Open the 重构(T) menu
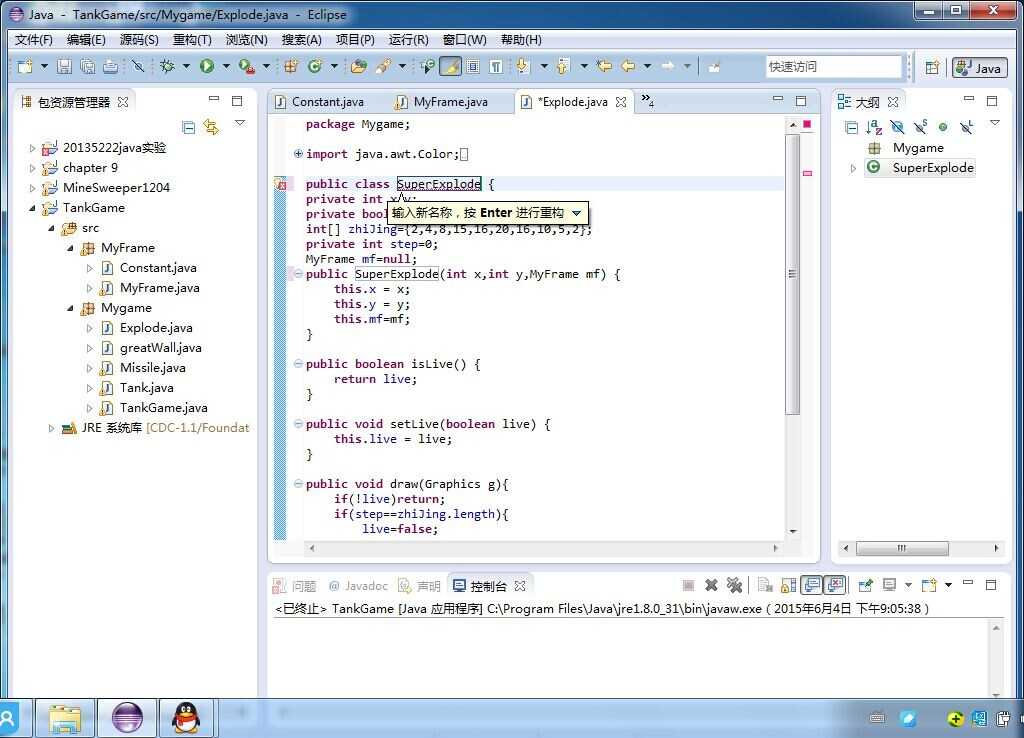Image resolution: width=1024 pixels, height=738 pixels. tap(192, 40)
